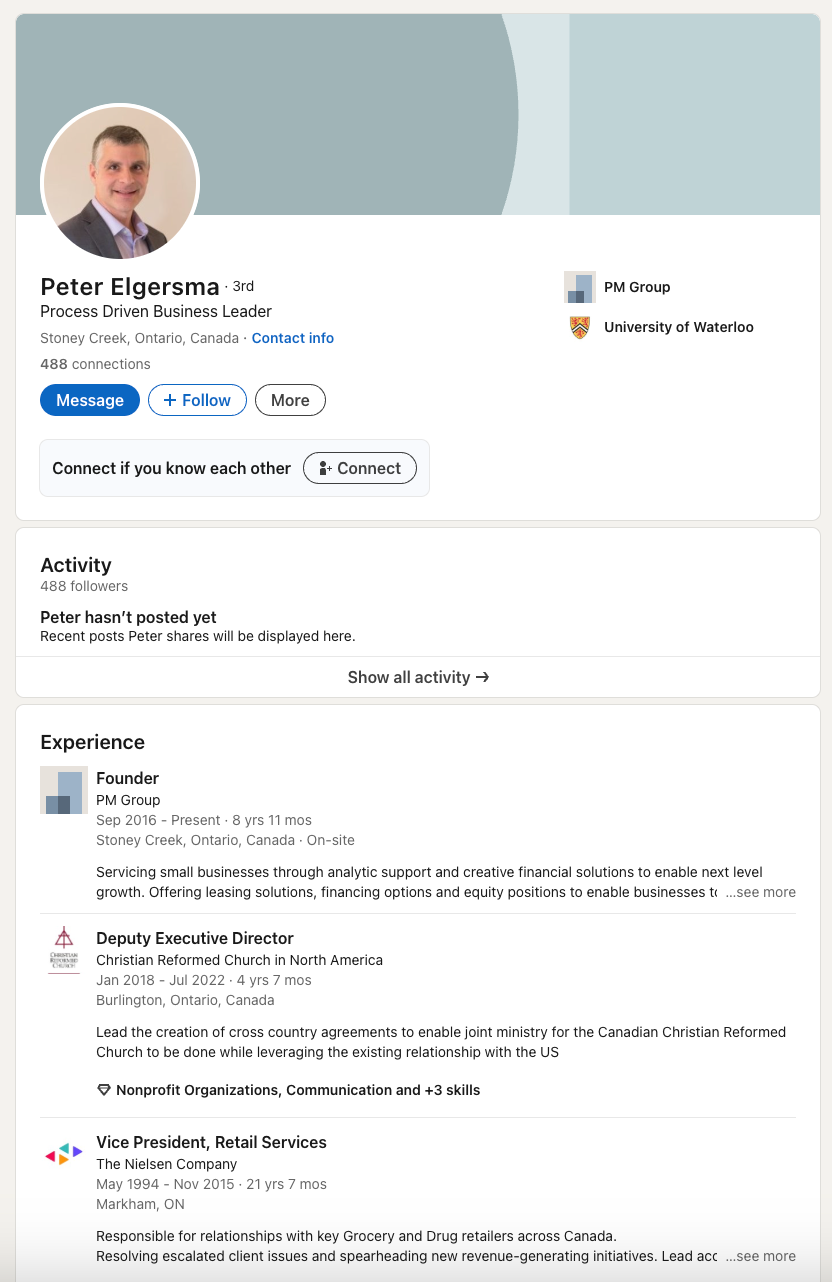Open the Contact info link
This screenshot has height=1282, width=832.
pyautogui.click(x=293, y=338)
